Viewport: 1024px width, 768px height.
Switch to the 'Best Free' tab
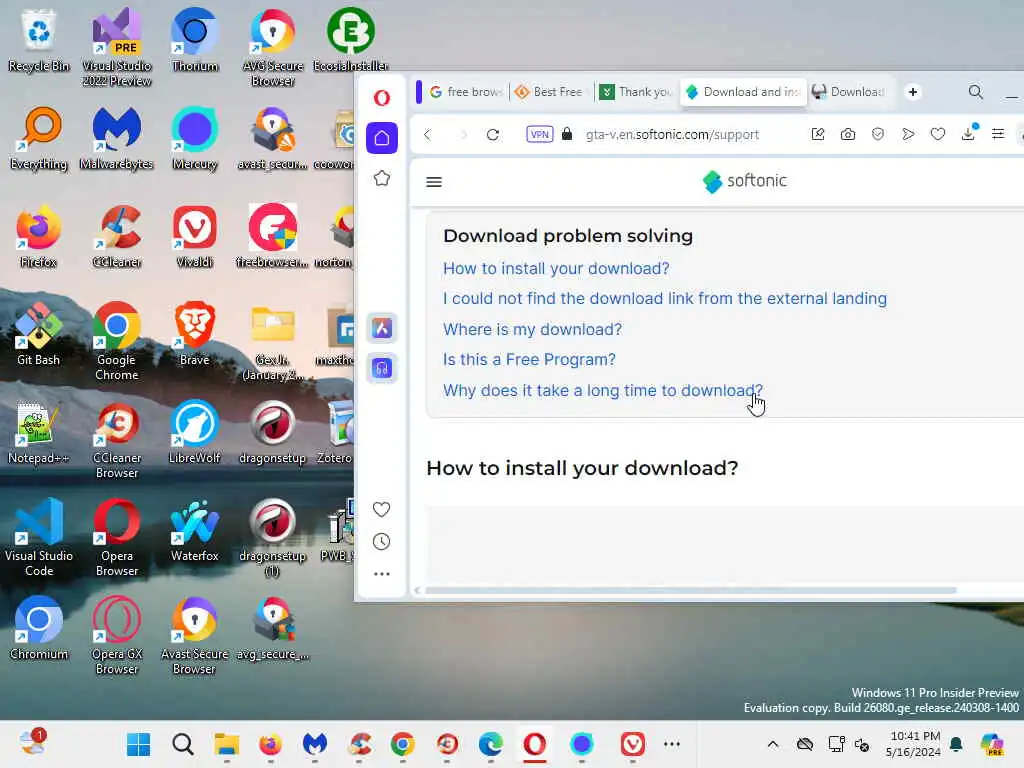[550, 92]
